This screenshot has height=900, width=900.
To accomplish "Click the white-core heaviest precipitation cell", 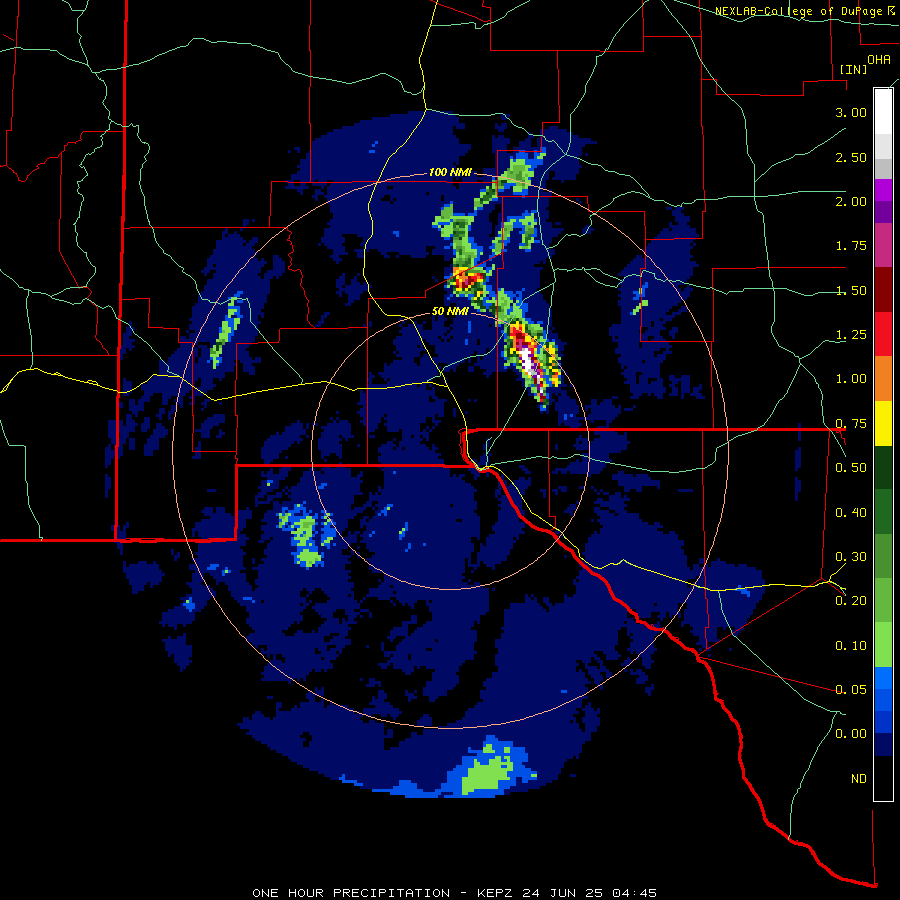I will (529, 360).
